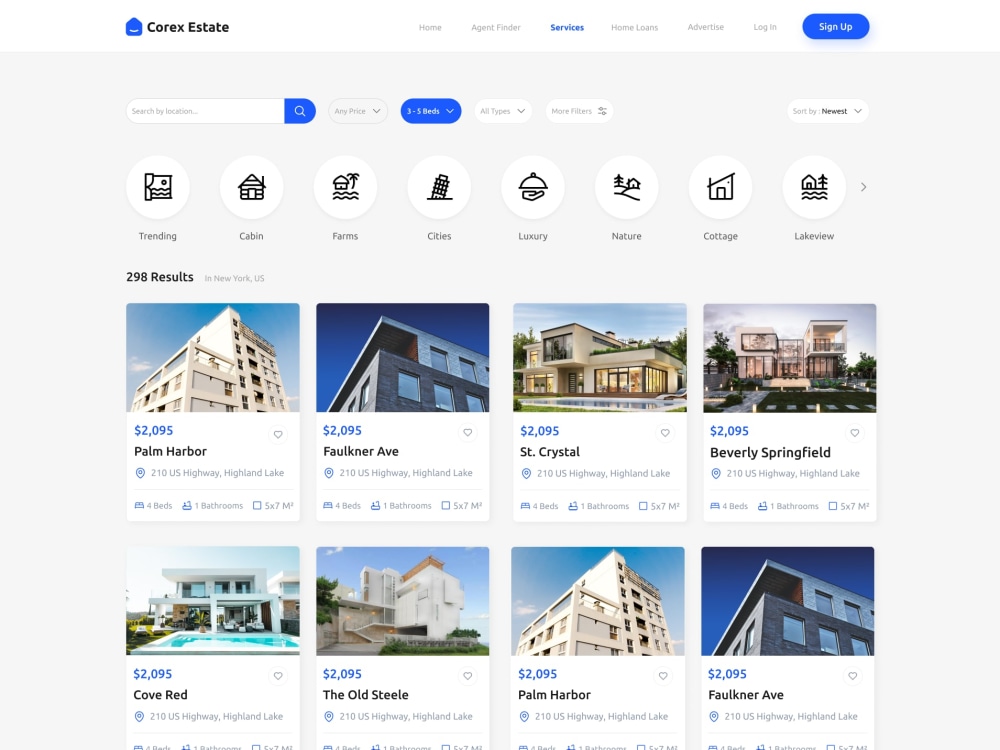Open the Advertise nav item

[x=705, y=27]
